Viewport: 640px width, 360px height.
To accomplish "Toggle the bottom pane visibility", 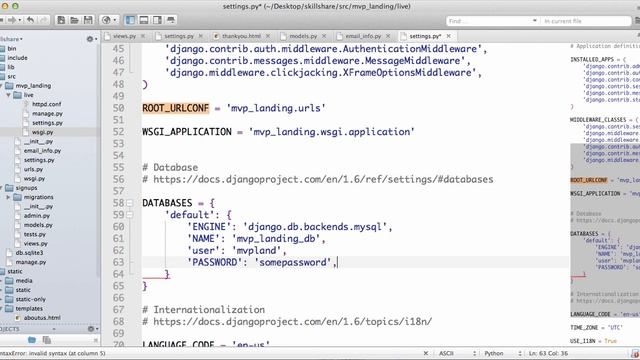I will 144,20.
